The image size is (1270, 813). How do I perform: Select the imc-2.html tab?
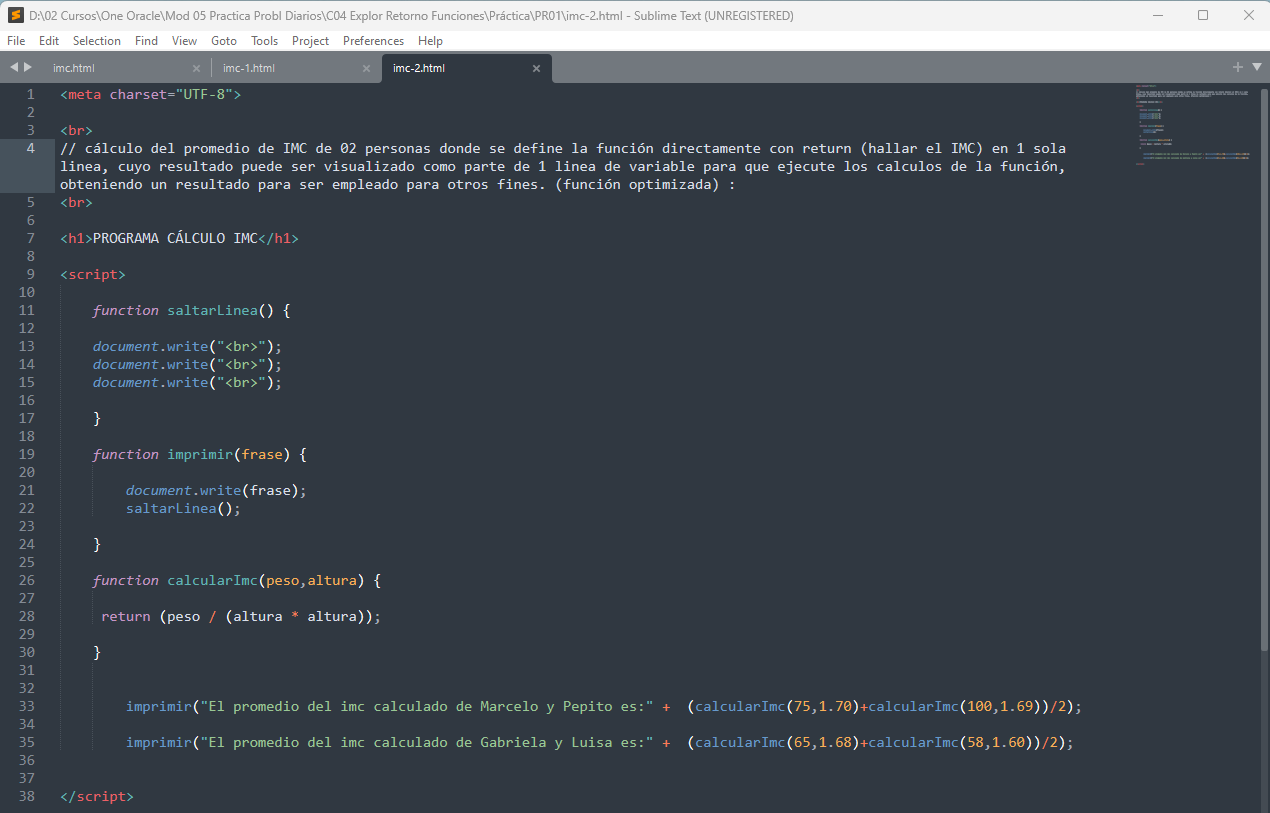(466, 68)
